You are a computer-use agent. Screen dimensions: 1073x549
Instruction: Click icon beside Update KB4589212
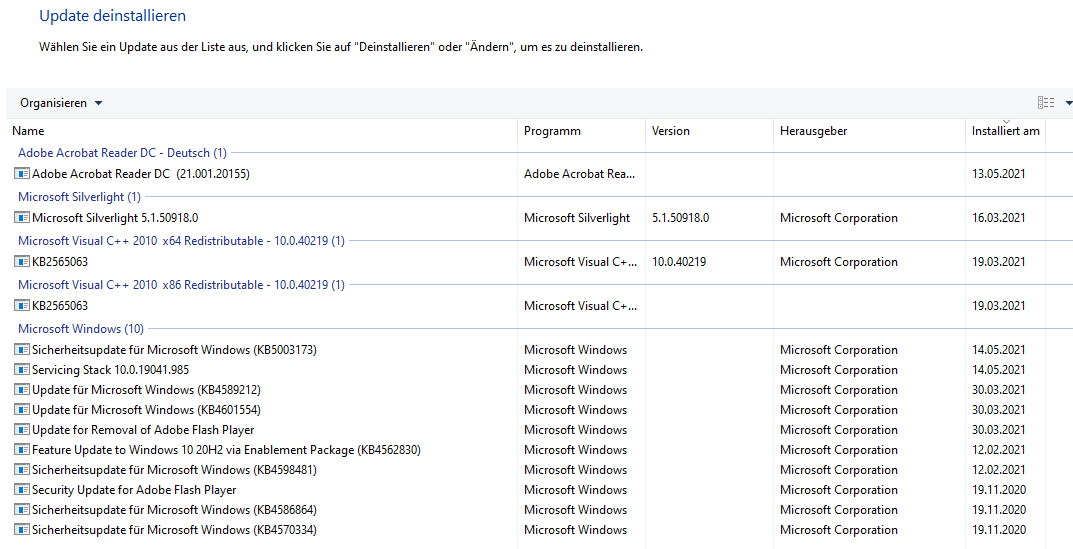pos(22,390)
